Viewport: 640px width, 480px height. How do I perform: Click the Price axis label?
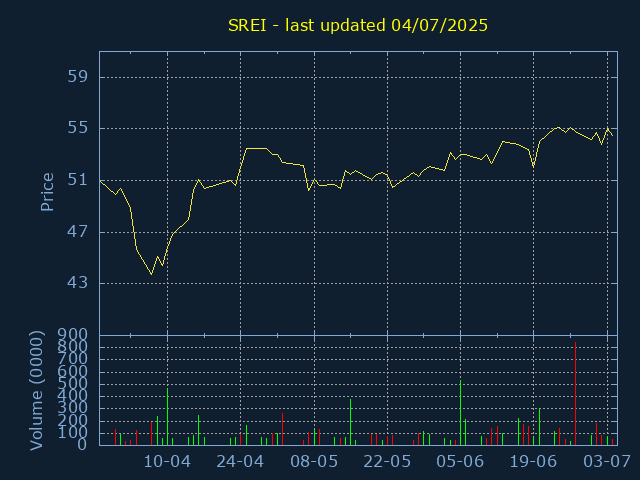point(47,192)
